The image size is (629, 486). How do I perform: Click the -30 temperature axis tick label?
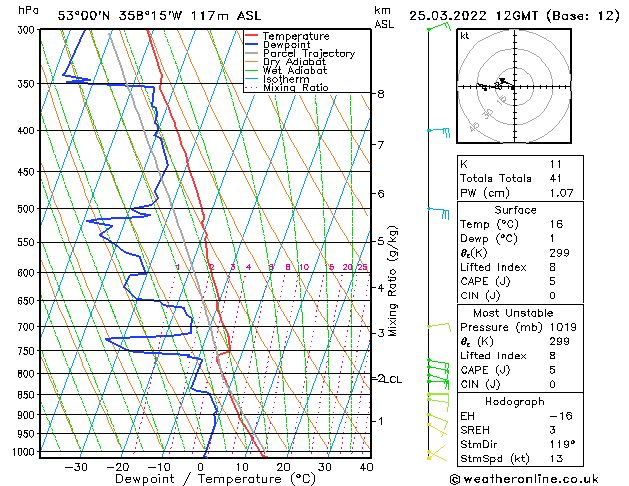pos(76,467)
